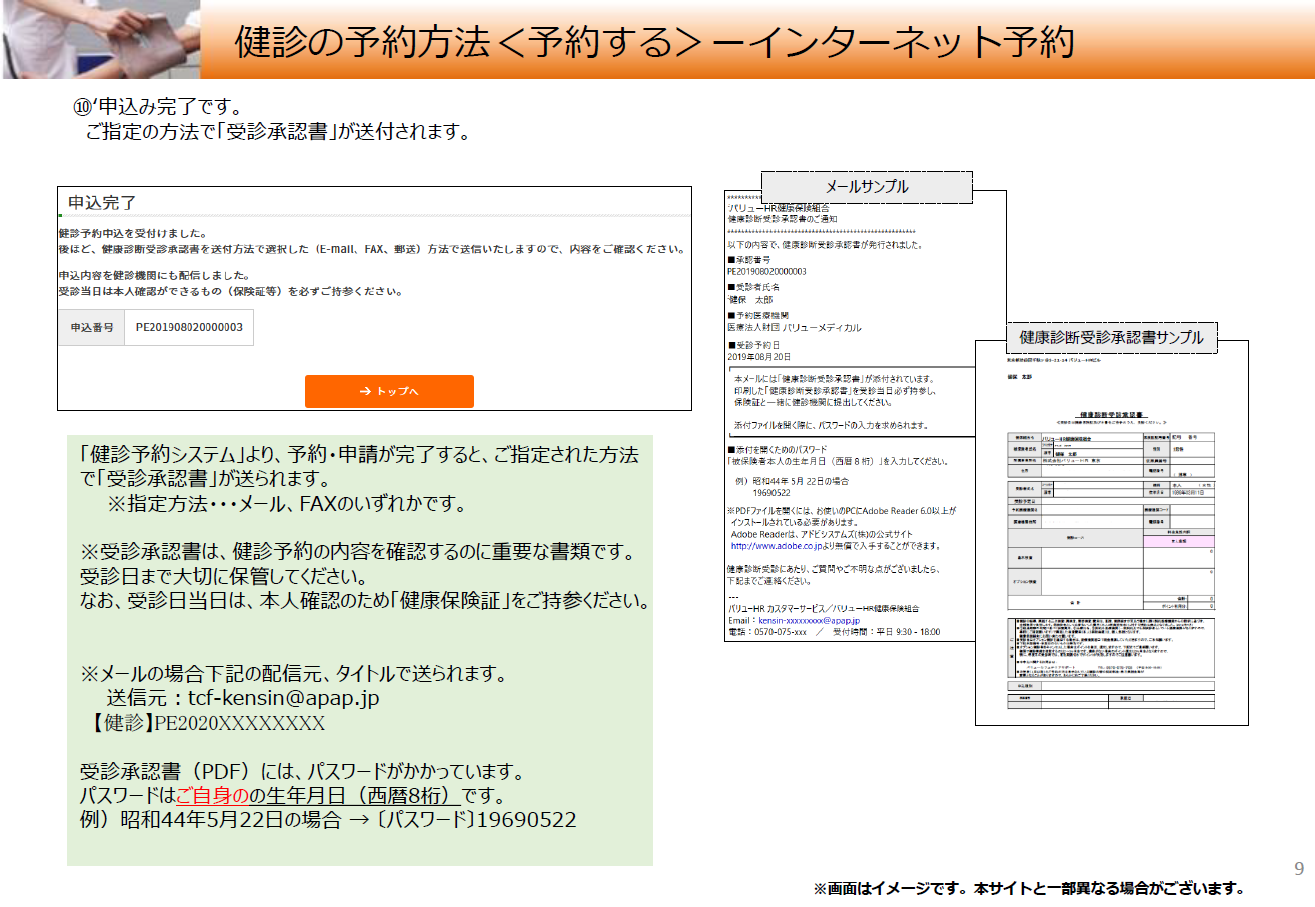Screen dimensions: 1315x907
Task: Click the arrow icon on the トップへ button
Action: pos(365,391)
